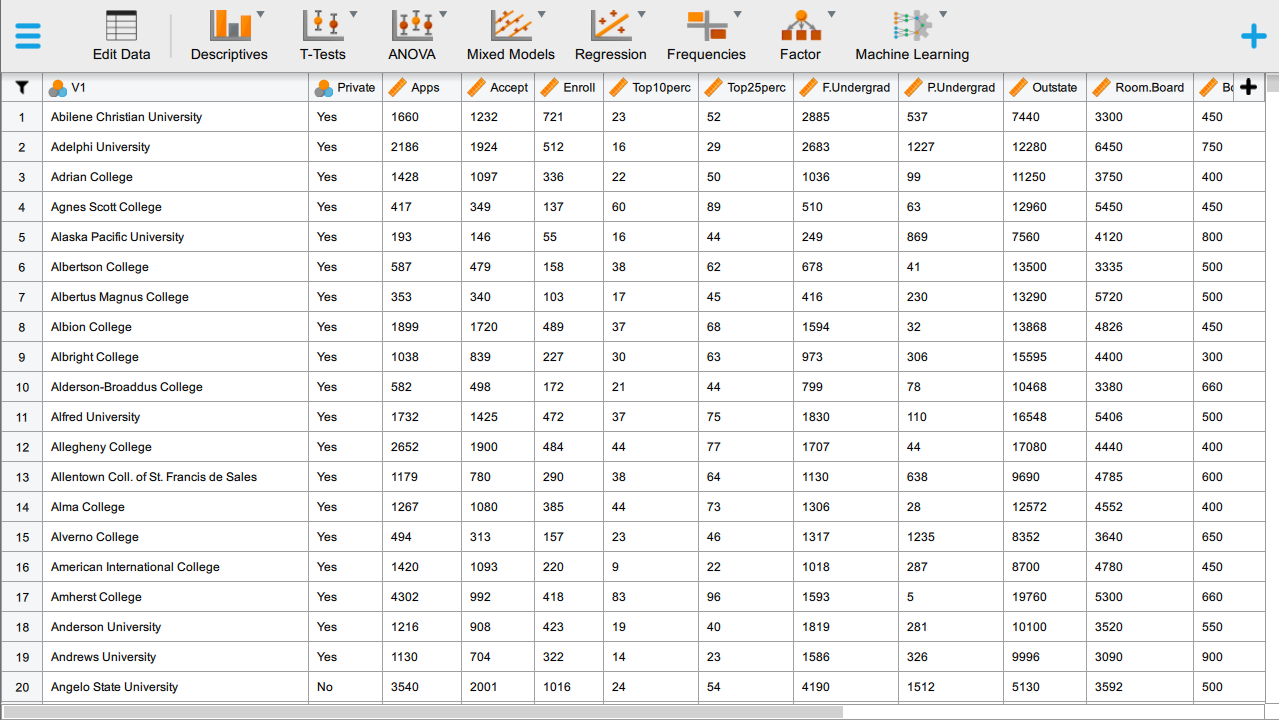Click the Top25perc scale ruler icon

point(713,88)
